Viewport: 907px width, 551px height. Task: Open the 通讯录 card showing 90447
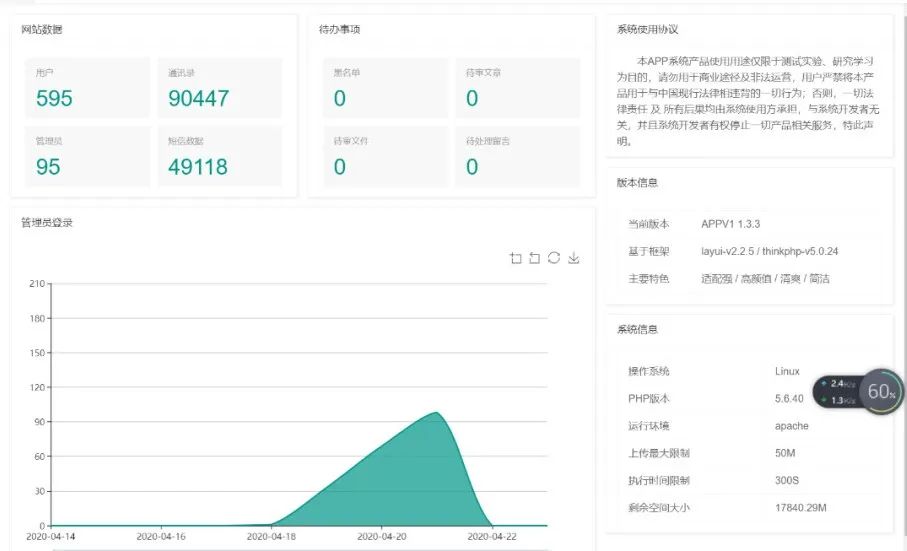(219, 88)
